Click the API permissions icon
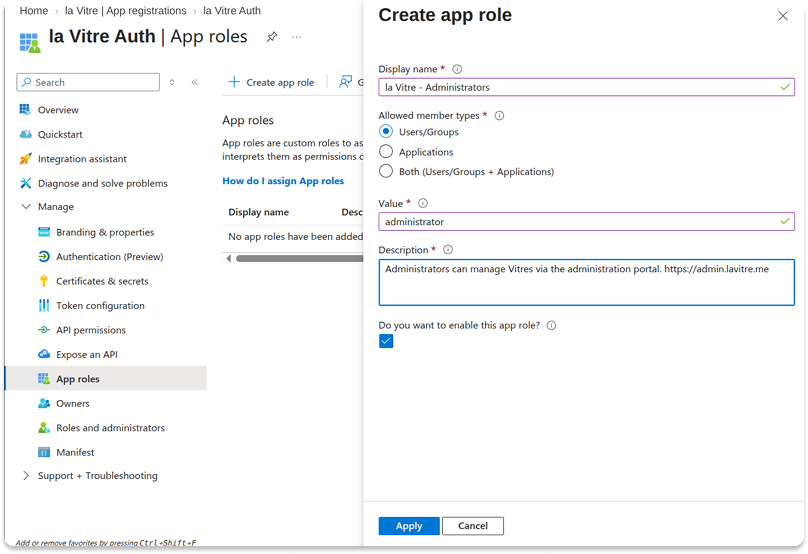The width and height of the screenshot is (808, 554). pyautogui.click(x=44, y=330)
